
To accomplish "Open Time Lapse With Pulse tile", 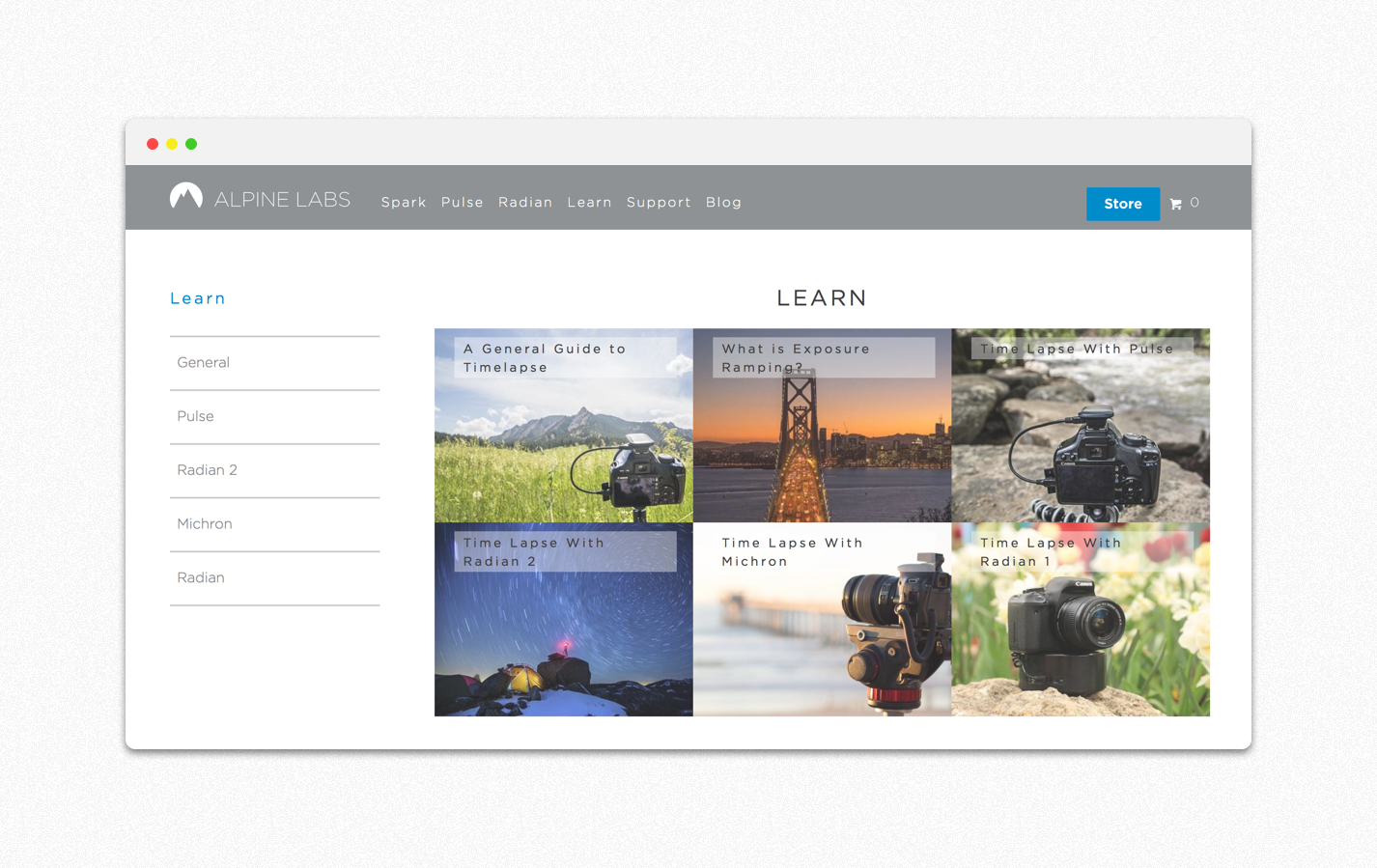I will pos(1081,426).
